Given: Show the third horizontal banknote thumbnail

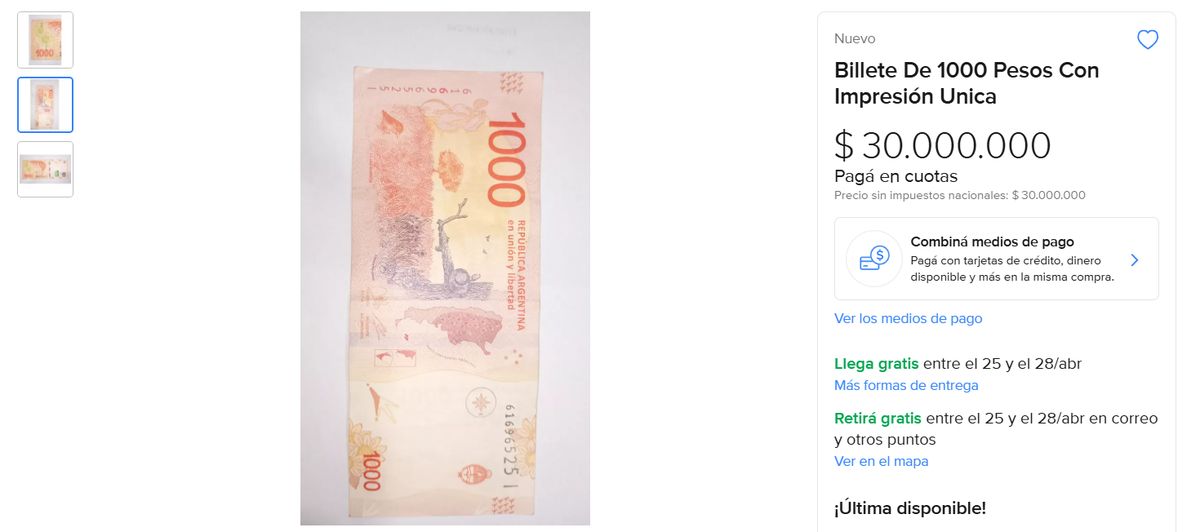Looking at the screenshot, I should pyautogui.click(x=45, y=169).
